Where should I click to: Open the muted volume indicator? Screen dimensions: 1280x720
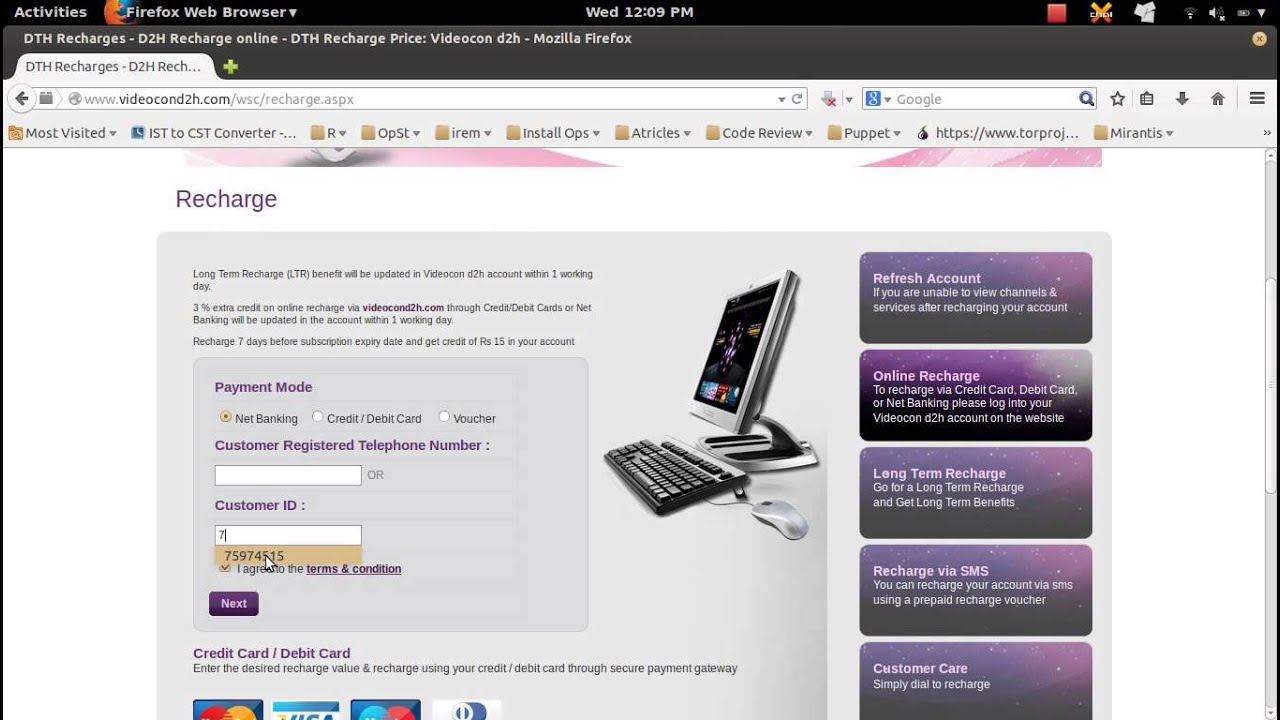coord(1217,13)
